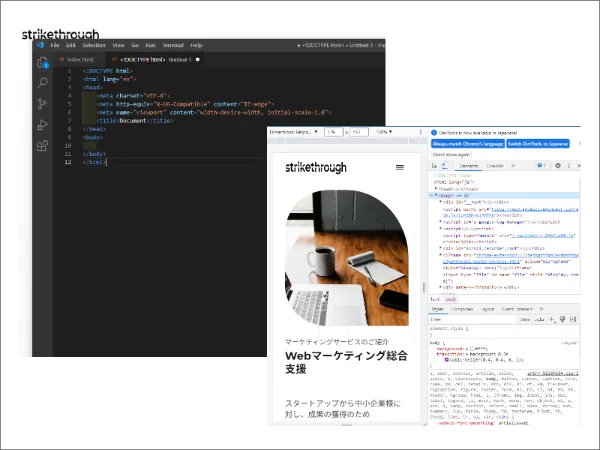Open the VS Code Explorer icon

[42, 62]
